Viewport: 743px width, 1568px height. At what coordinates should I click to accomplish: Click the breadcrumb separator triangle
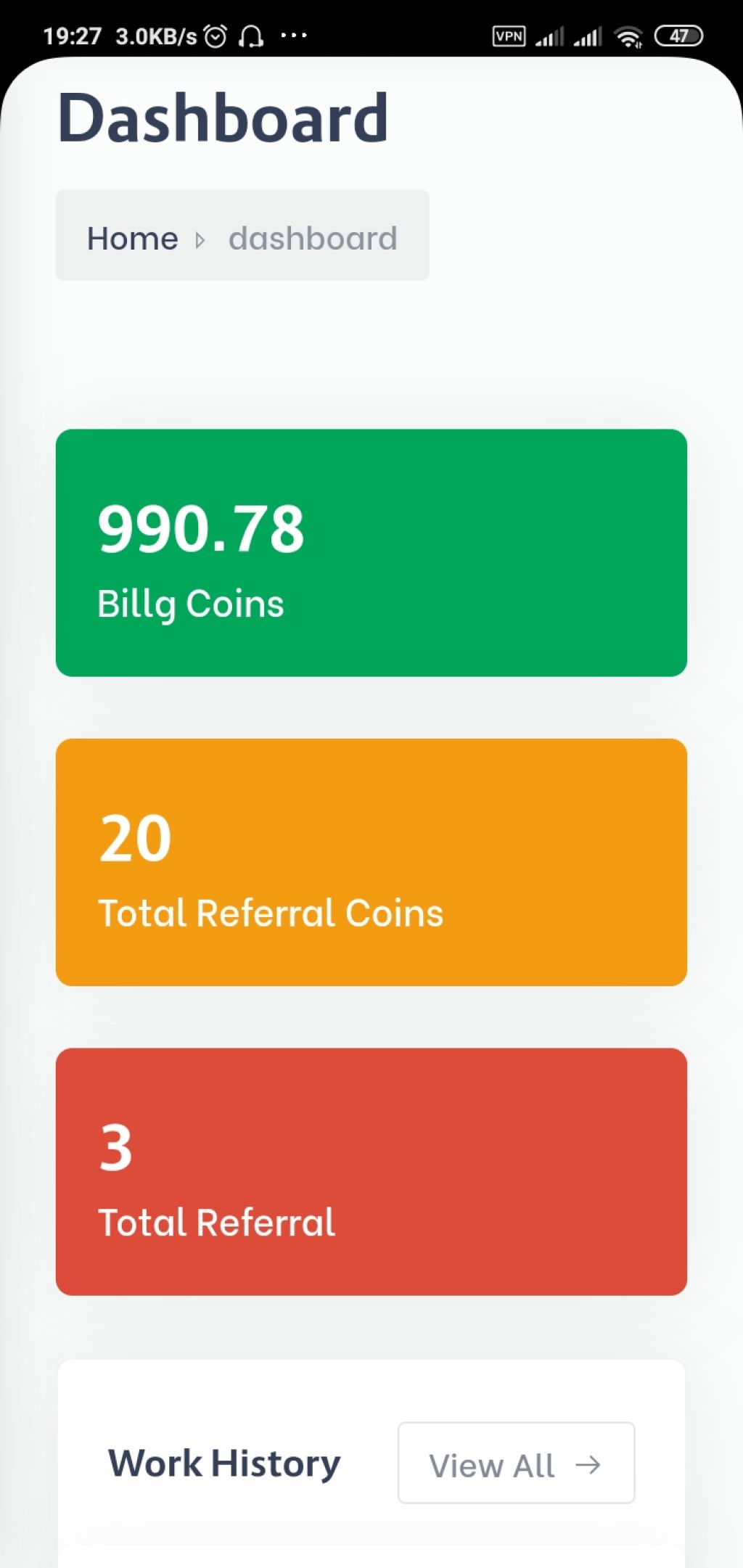(x=200, y=240)
